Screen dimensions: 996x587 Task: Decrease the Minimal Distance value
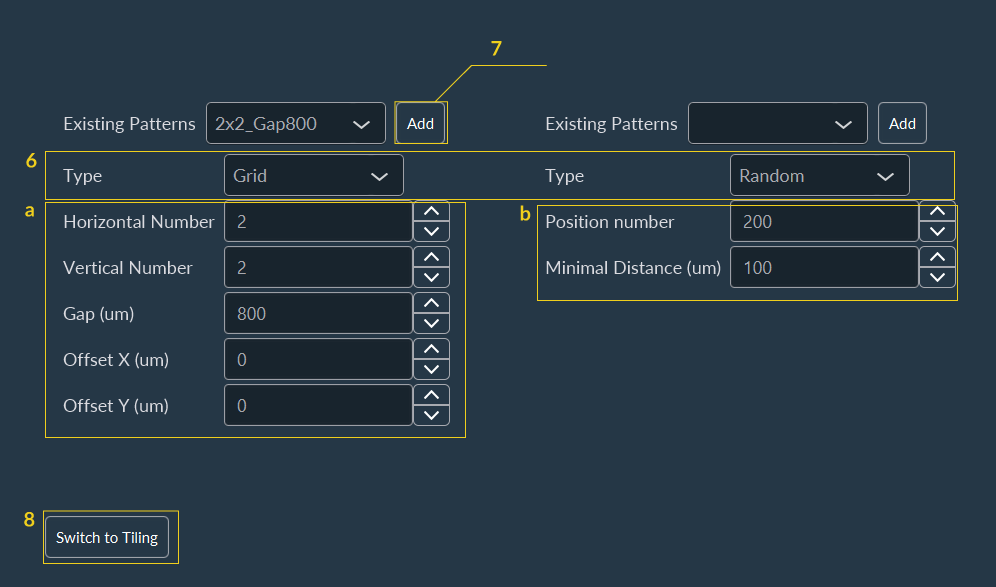click(x=937, y=276)
